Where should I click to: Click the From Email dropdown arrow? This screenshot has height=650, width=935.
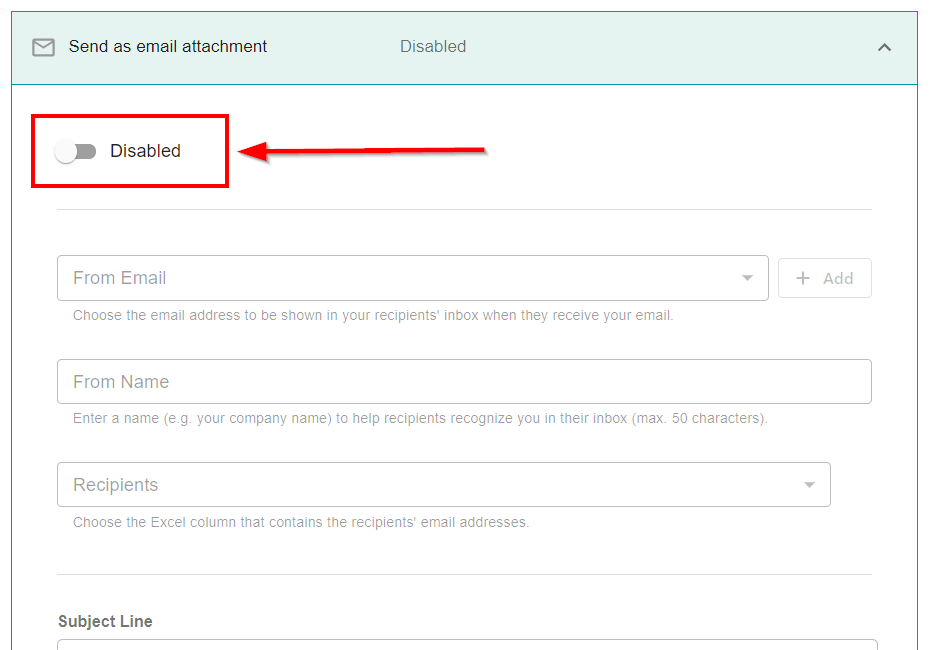point(747,278)
